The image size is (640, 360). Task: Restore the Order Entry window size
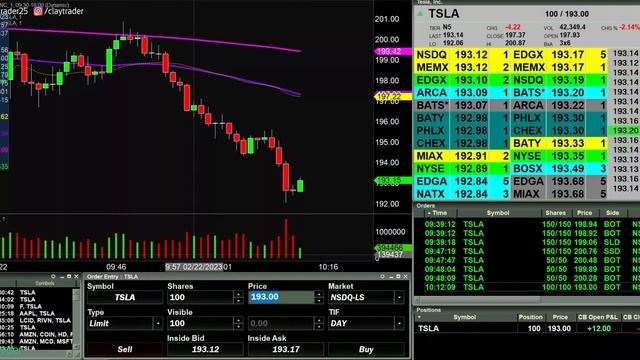pyautogui.click(x=398, y=276)
